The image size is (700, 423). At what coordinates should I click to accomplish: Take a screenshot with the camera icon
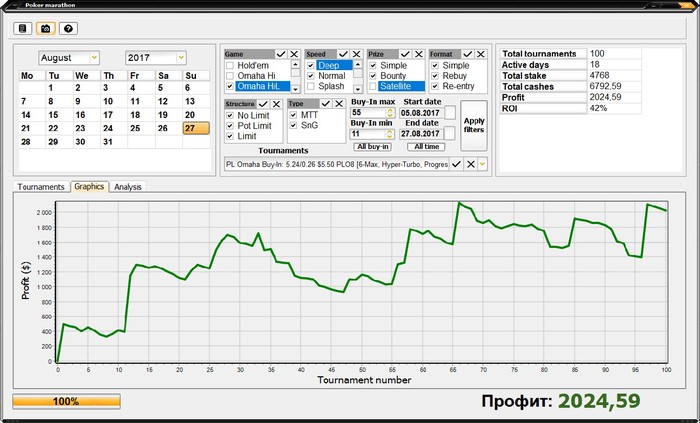(46, 29)
